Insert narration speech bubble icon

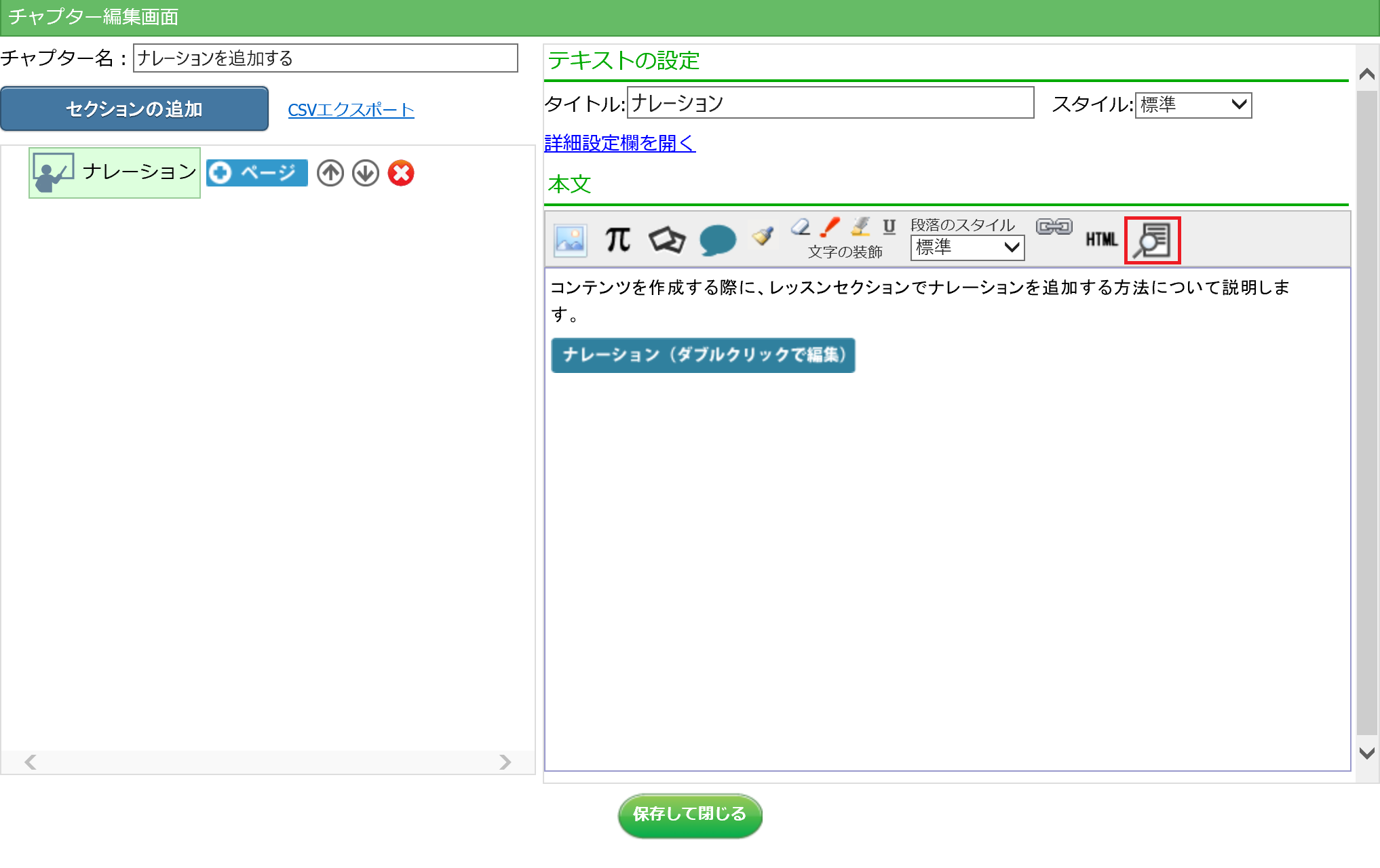tap(717, 240)
